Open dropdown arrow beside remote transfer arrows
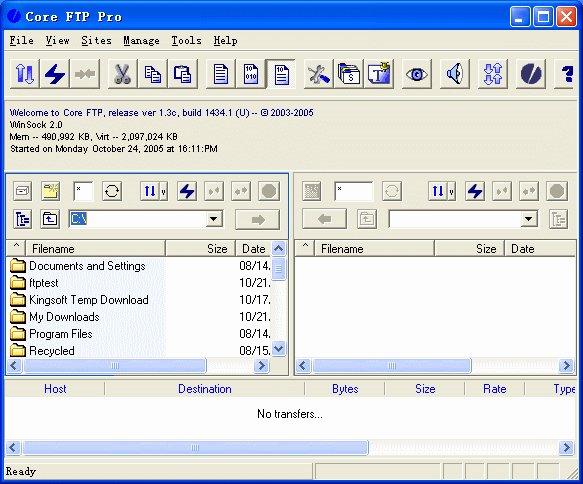 pos(451,191)
